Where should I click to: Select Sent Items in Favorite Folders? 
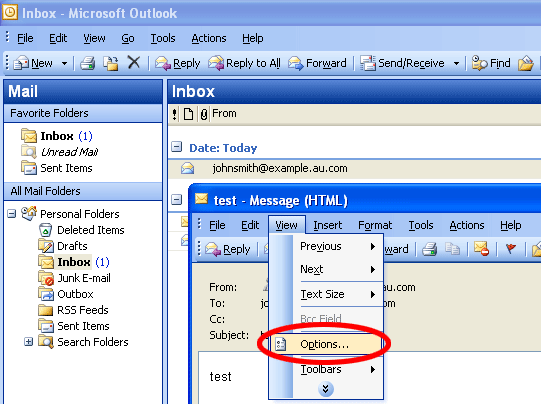click(x=57, y=168)
